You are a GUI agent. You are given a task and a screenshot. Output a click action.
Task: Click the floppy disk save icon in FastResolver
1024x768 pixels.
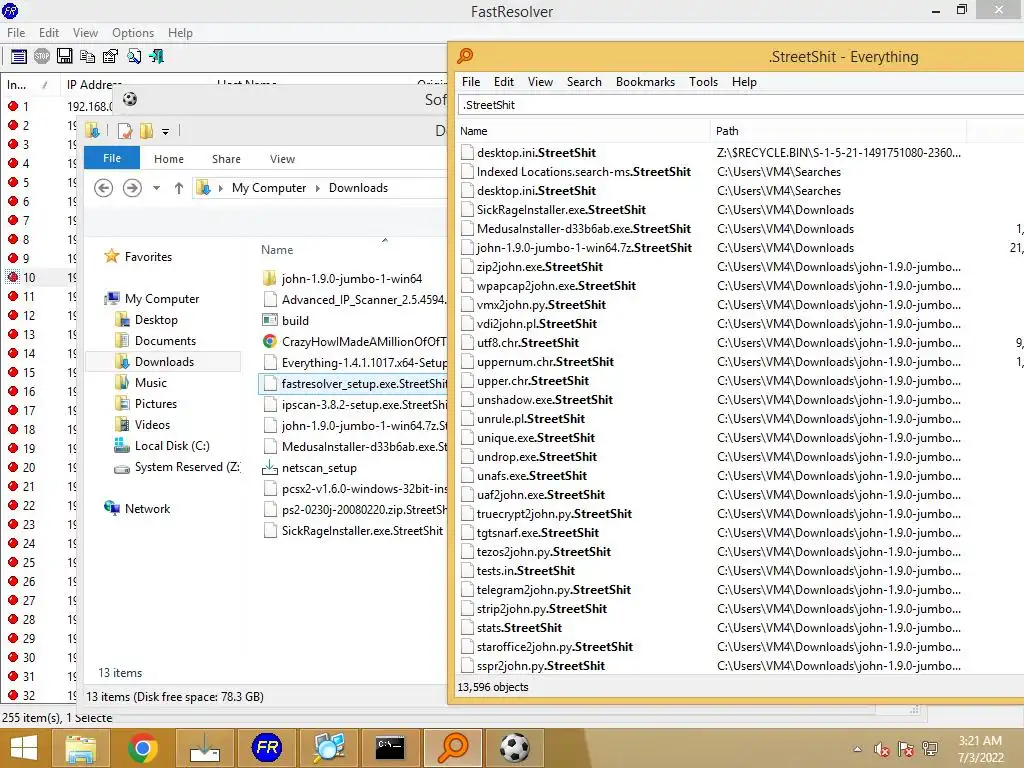tap(65, 56)
